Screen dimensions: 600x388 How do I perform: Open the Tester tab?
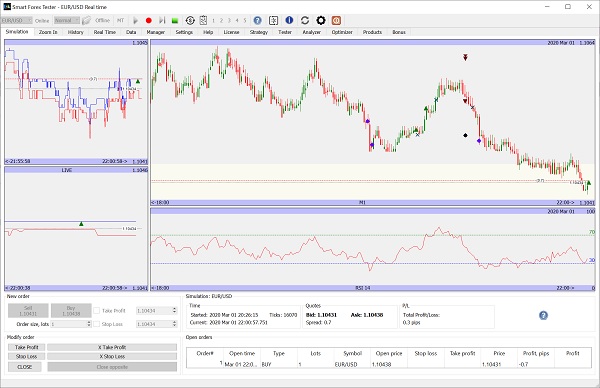tap(285, 32)
